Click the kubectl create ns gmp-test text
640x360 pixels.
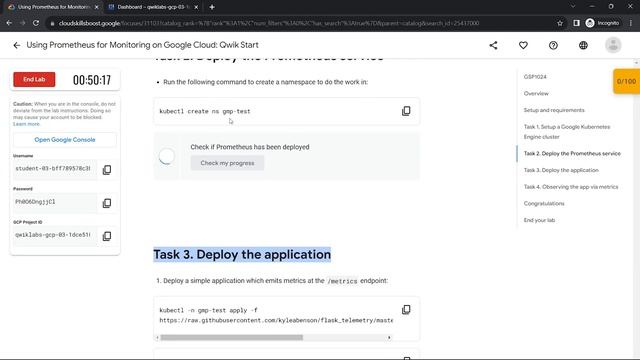(205, 111)
